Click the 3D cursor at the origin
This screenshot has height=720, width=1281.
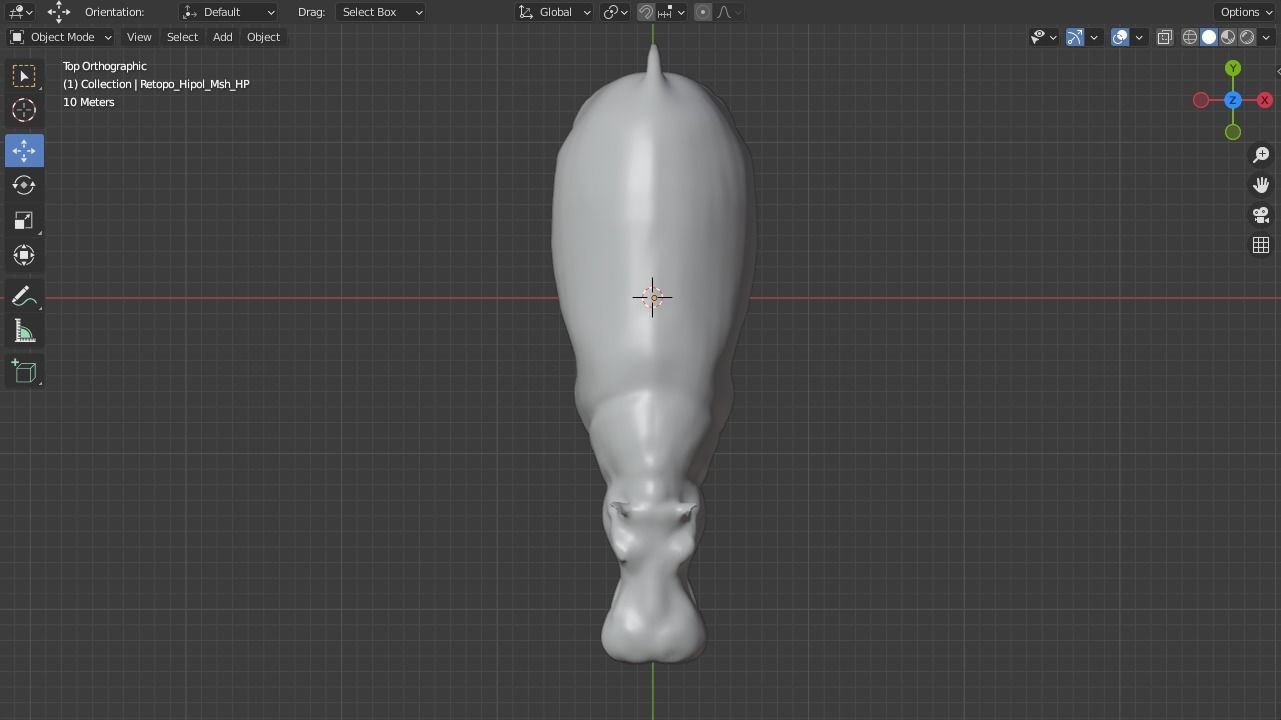[x=653, y=297]
